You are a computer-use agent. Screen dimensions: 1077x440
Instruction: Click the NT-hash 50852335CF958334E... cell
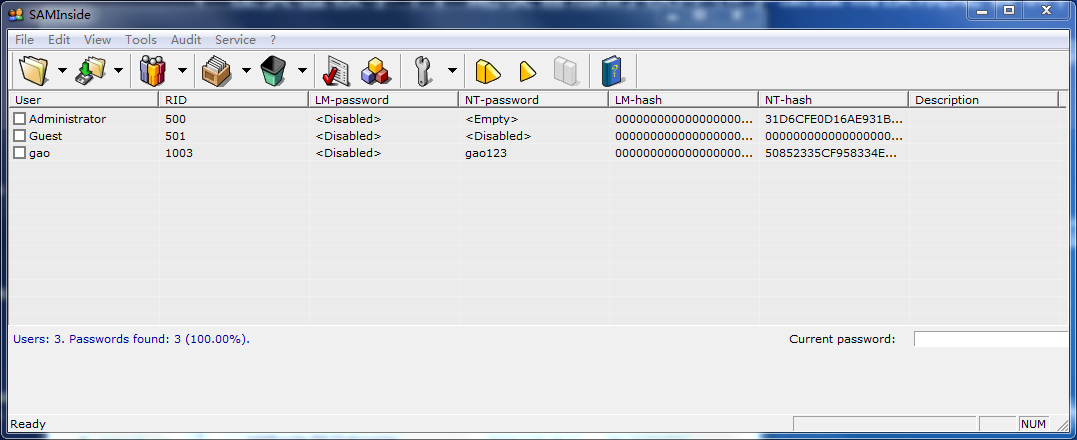coord(831,153)
